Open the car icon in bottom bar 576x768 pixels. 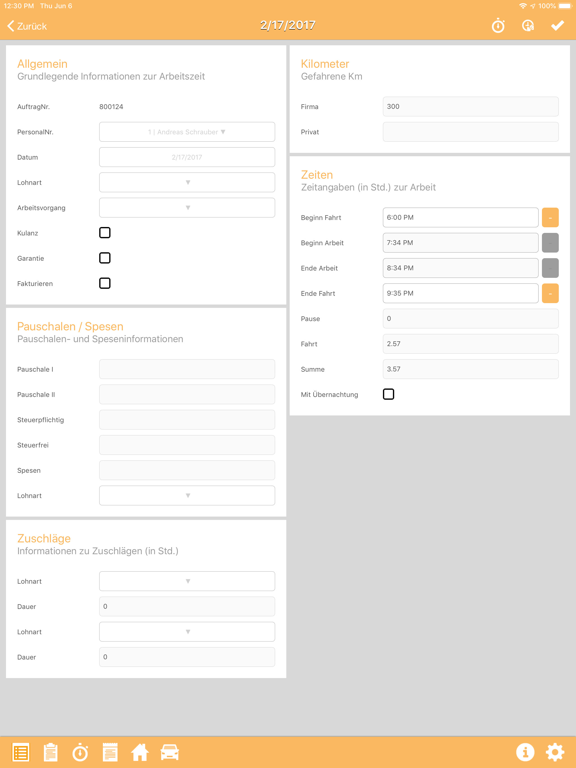pyautogui.click(x=169, y=752)
